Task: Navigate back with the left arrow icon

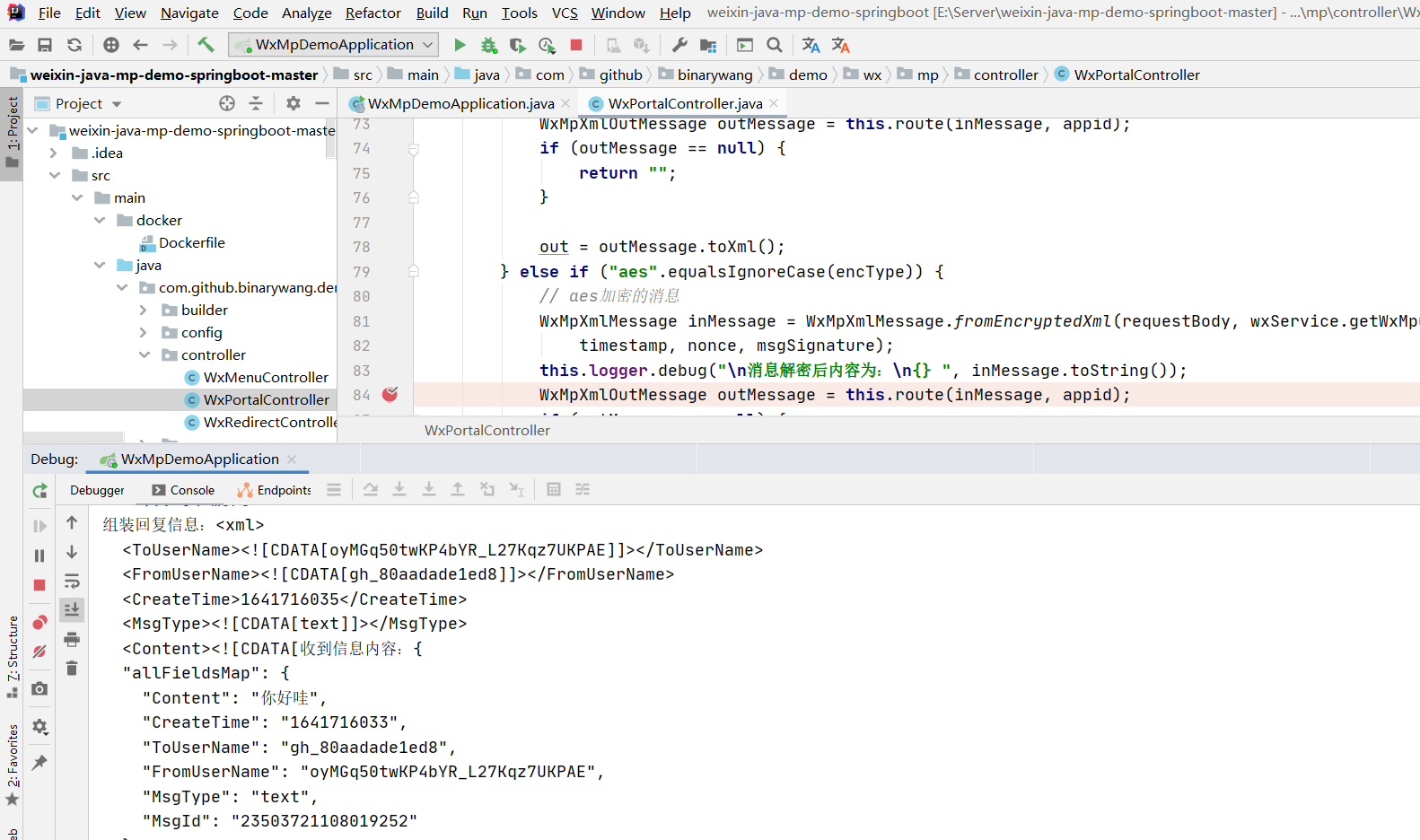Action: [140, 45]
